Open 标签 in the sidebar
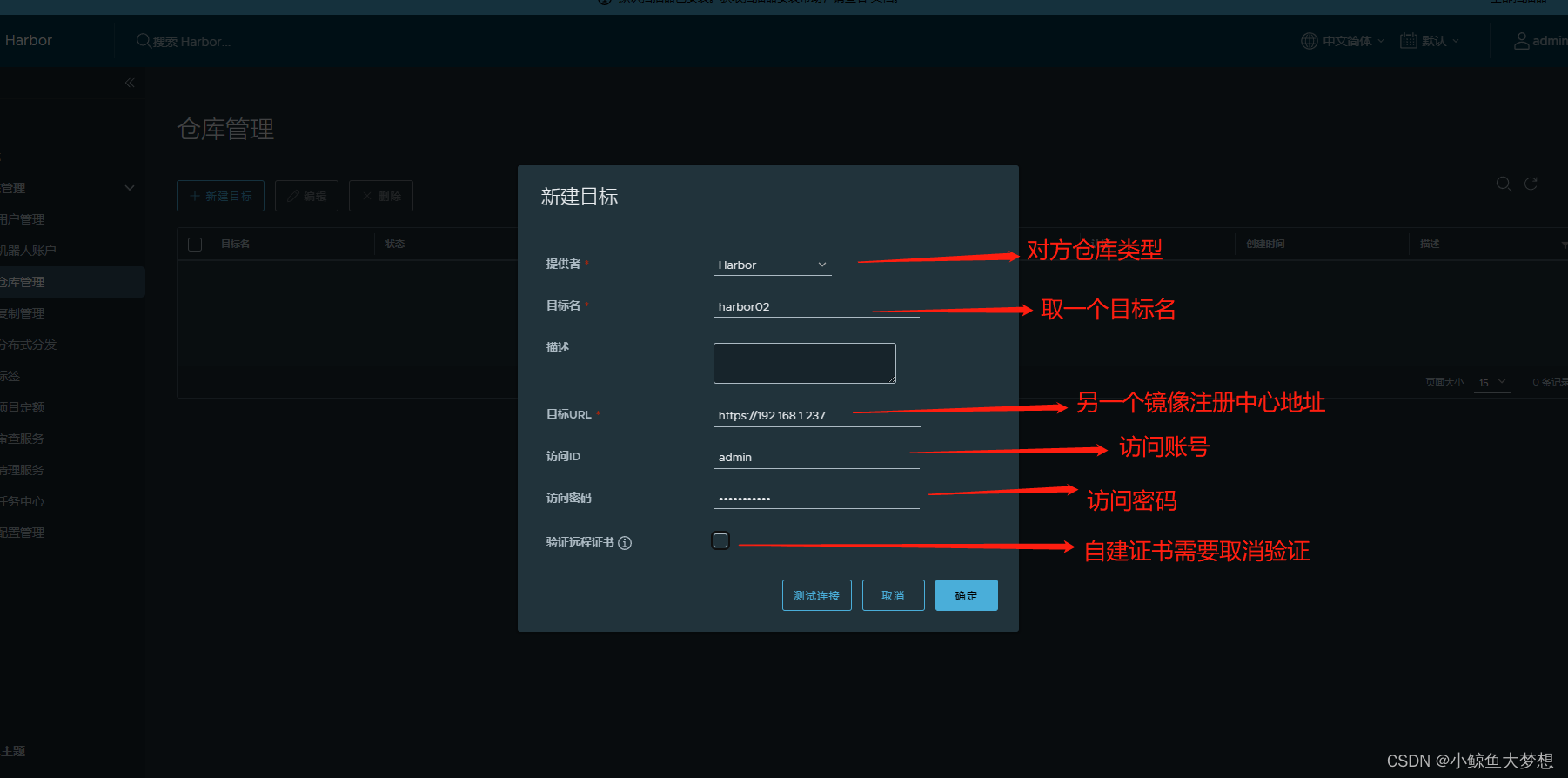Screen dimensions: 1568x778 10,376
